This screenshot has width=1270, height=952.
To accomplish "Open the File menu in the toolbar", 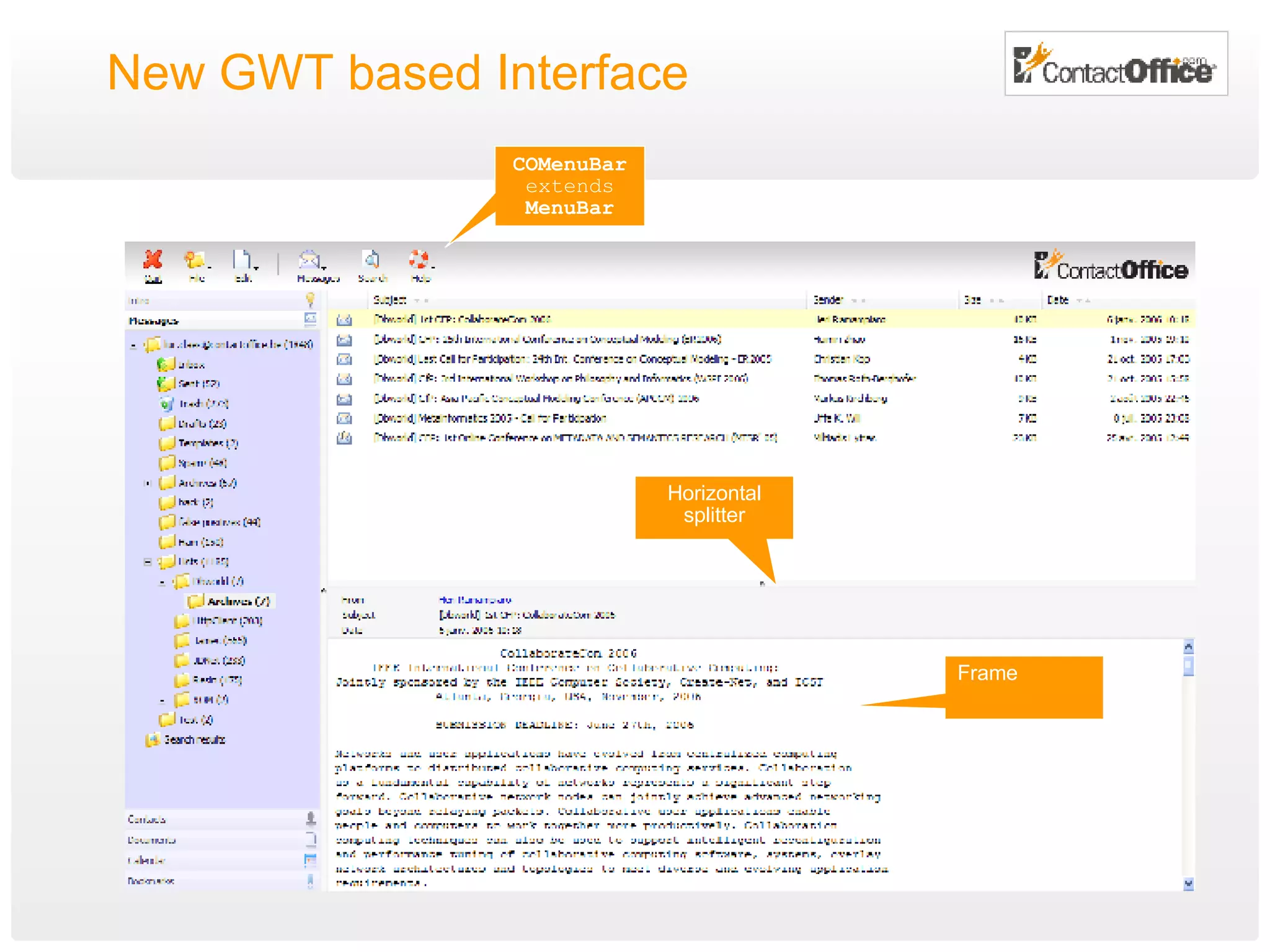I will (x=197, y=267).
